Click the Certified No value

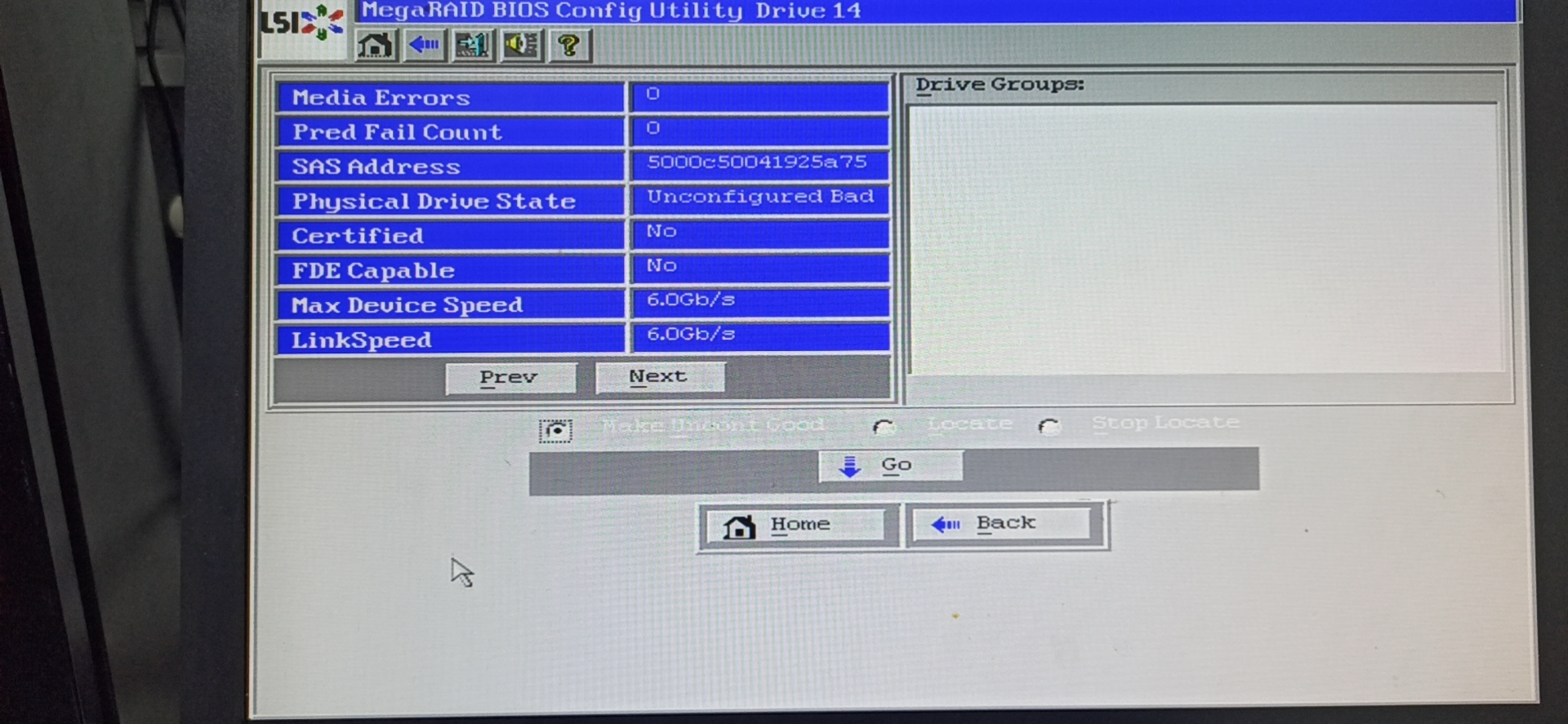pos(661,231)
